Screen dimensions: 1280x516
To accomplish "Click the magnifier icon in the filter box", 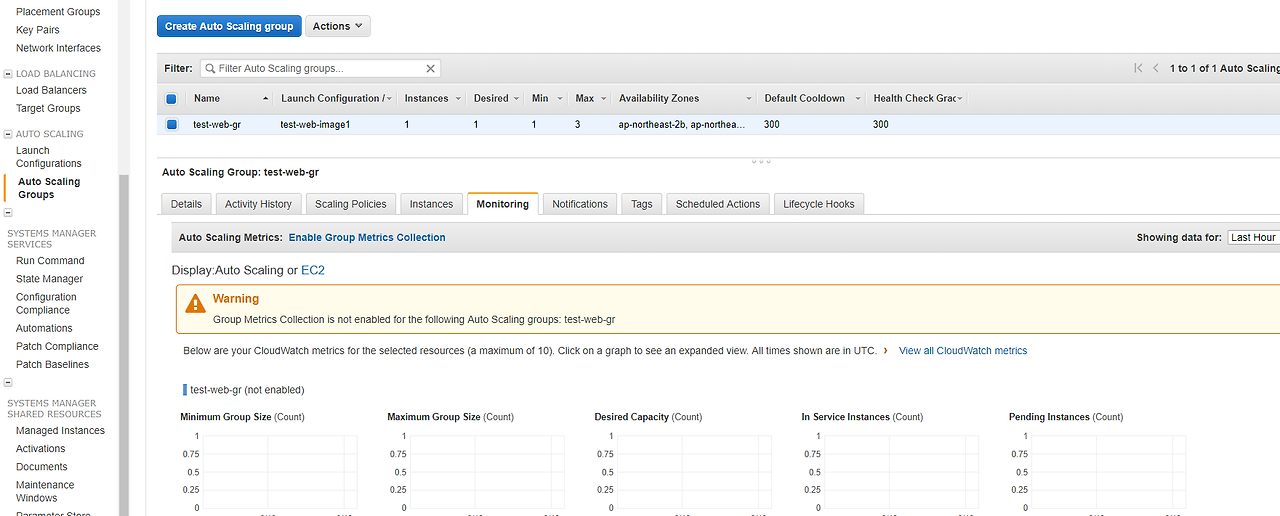I will point(210,69).
